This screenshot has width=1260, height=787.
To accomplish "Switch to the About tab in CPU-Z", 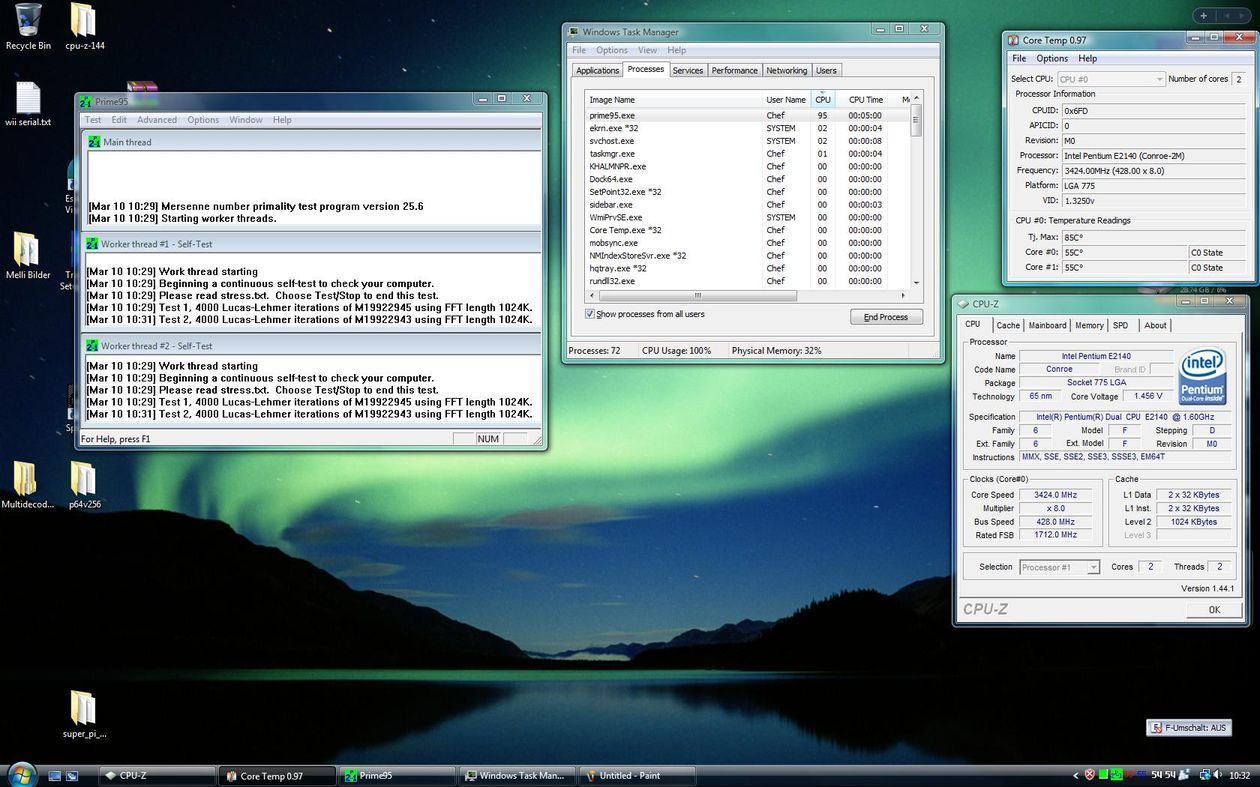I will click(x=1155, y=325).
